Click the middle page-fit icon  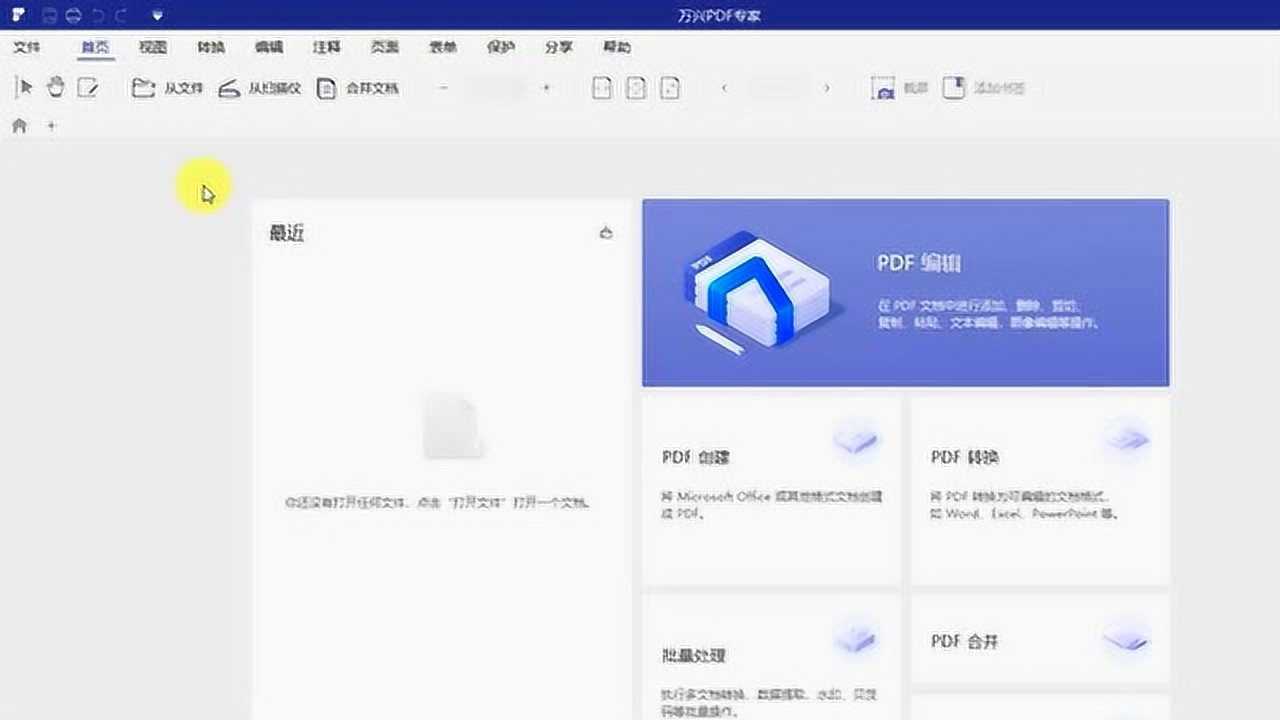click(x=636, y=88)
